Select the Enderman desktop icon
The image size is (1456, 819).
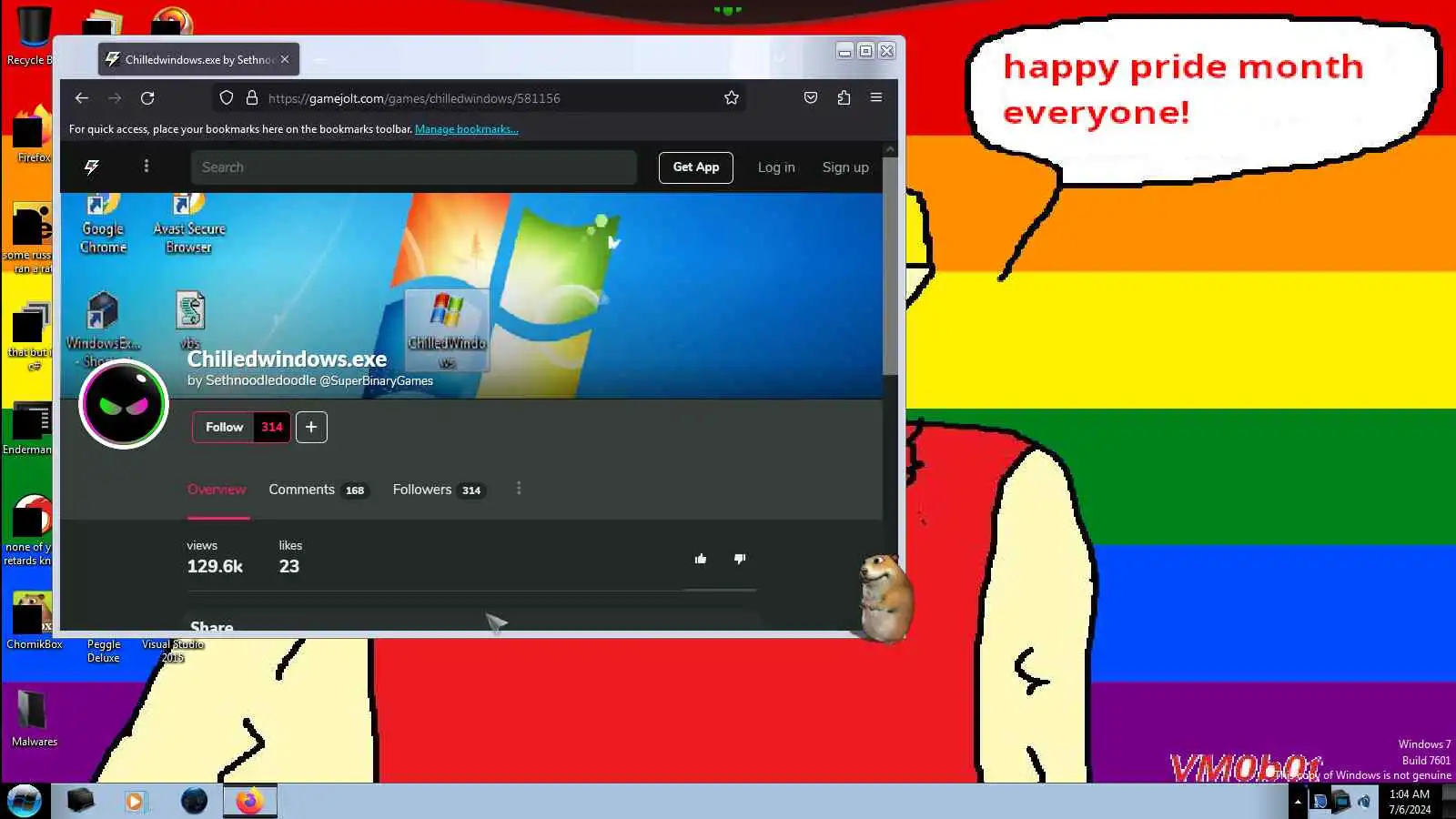pos(27,429)
